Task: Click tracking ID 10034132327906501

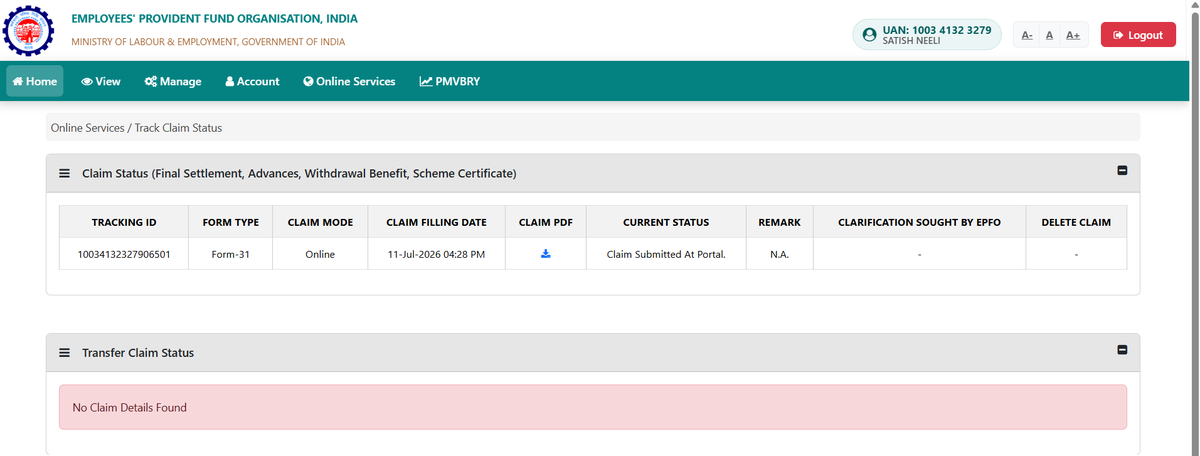Action: [x=124, y=254]
